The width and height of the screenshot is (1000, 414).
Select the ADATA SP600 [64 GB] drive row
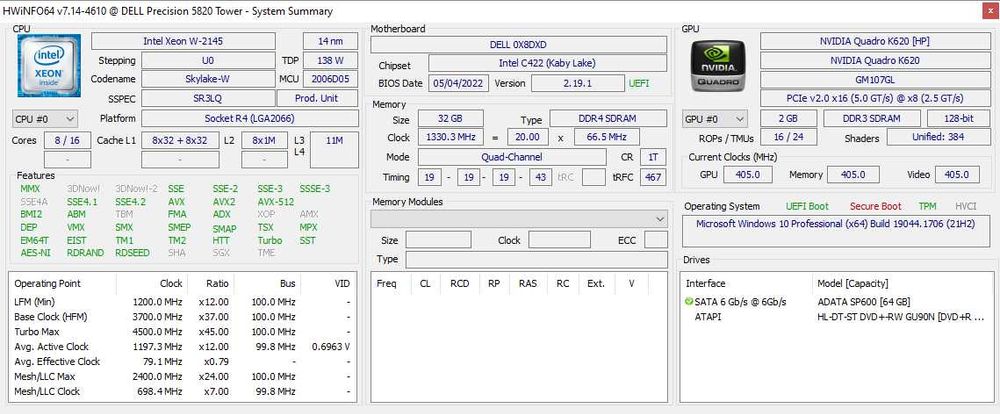pyautogui.click(x=837, y=302)
